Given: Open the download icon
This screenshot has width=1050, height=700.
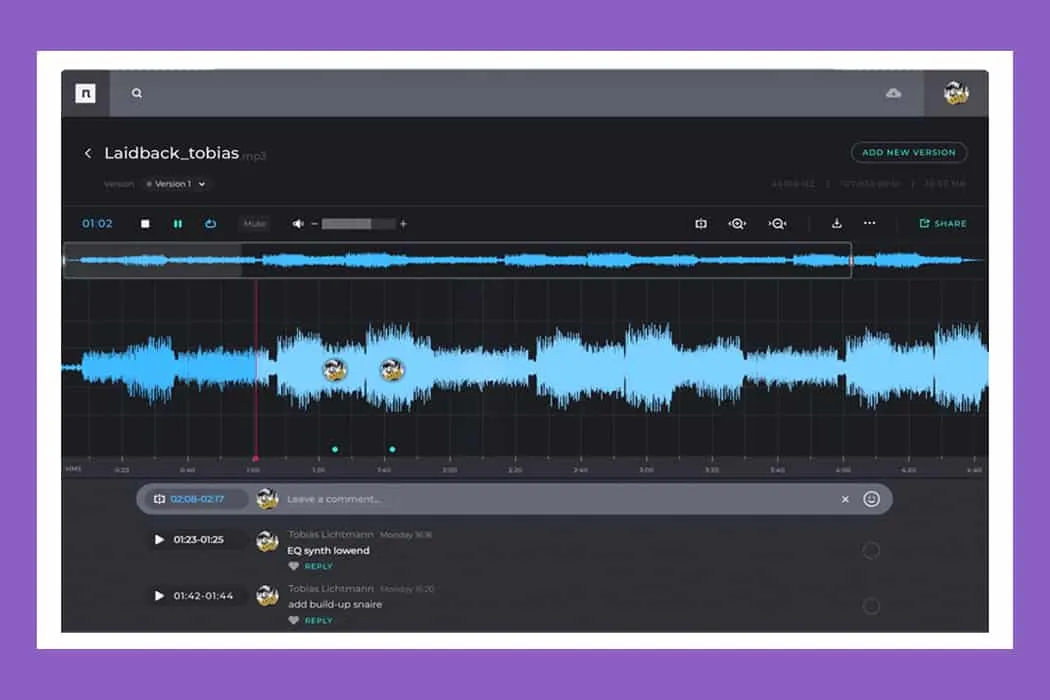Looking at the screenshot, I should point(838,223).
